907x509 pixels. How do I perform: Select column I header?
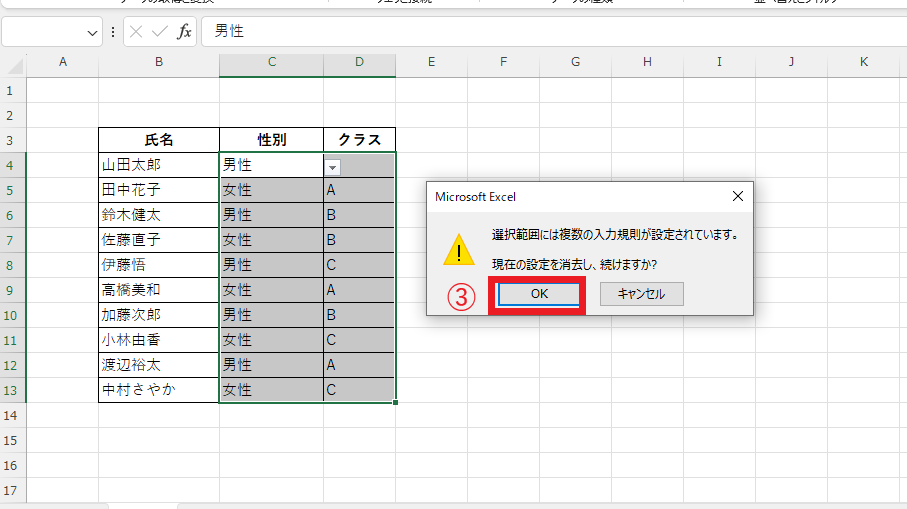tap(719, 62)
